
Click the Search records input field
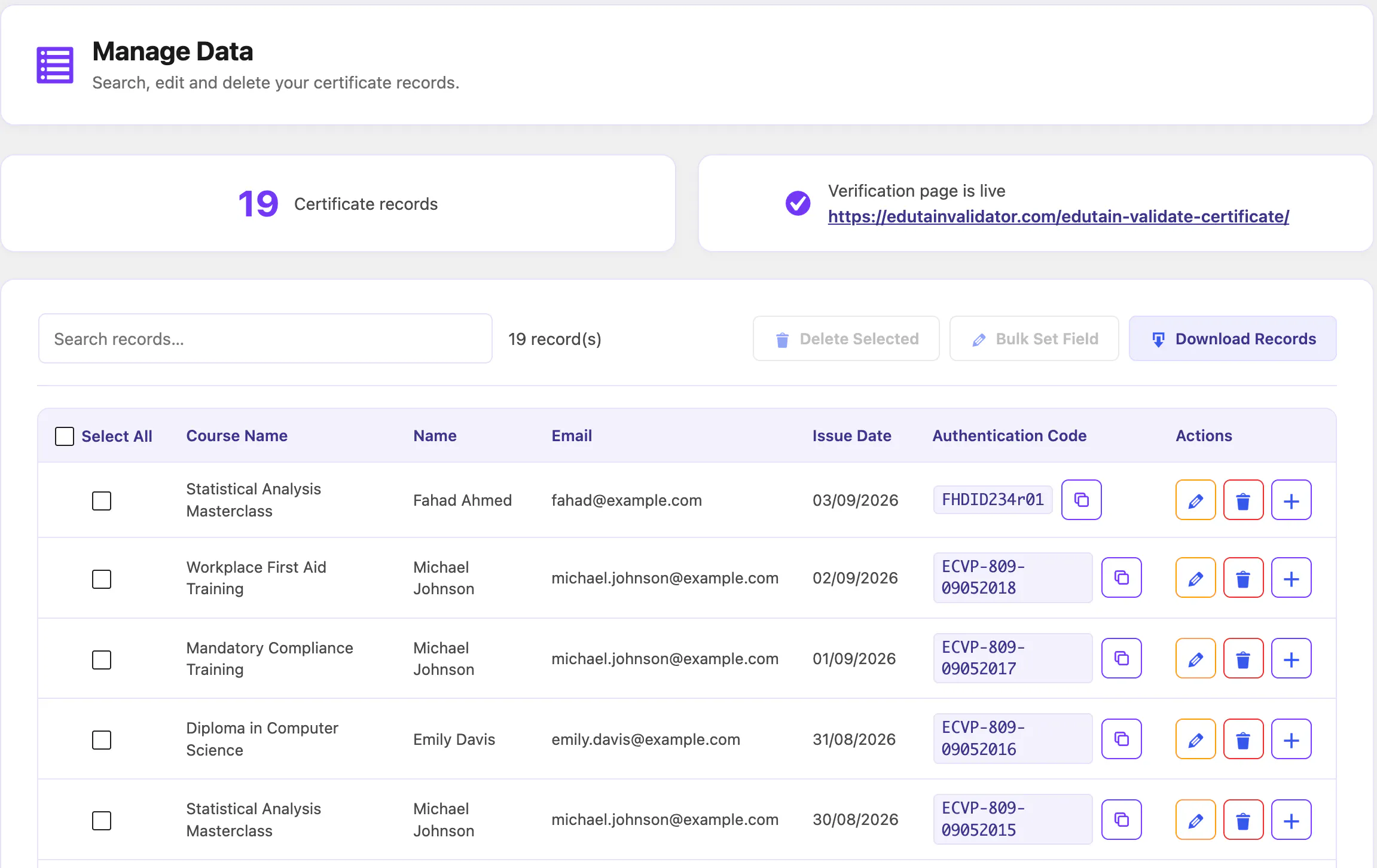coord(265,338)
